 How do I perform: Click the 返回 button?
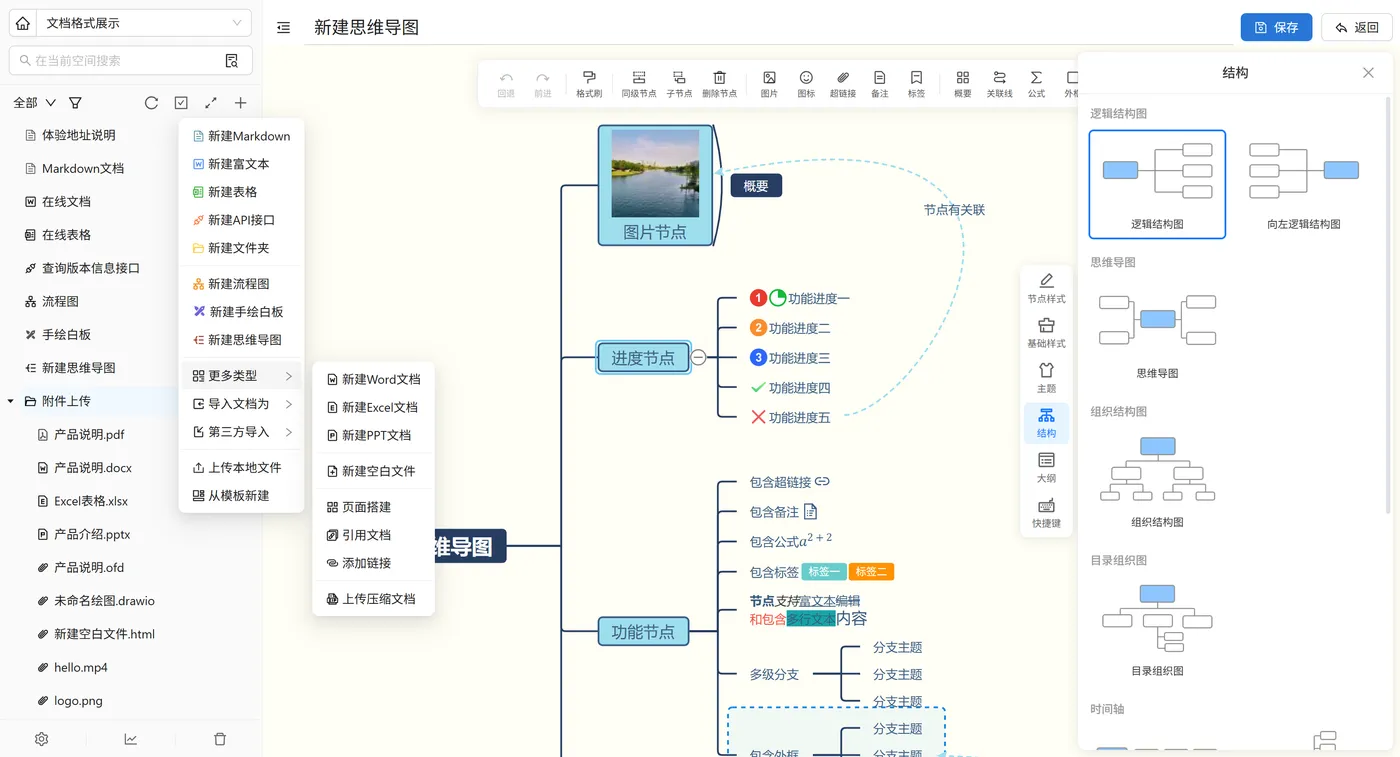1357,27
